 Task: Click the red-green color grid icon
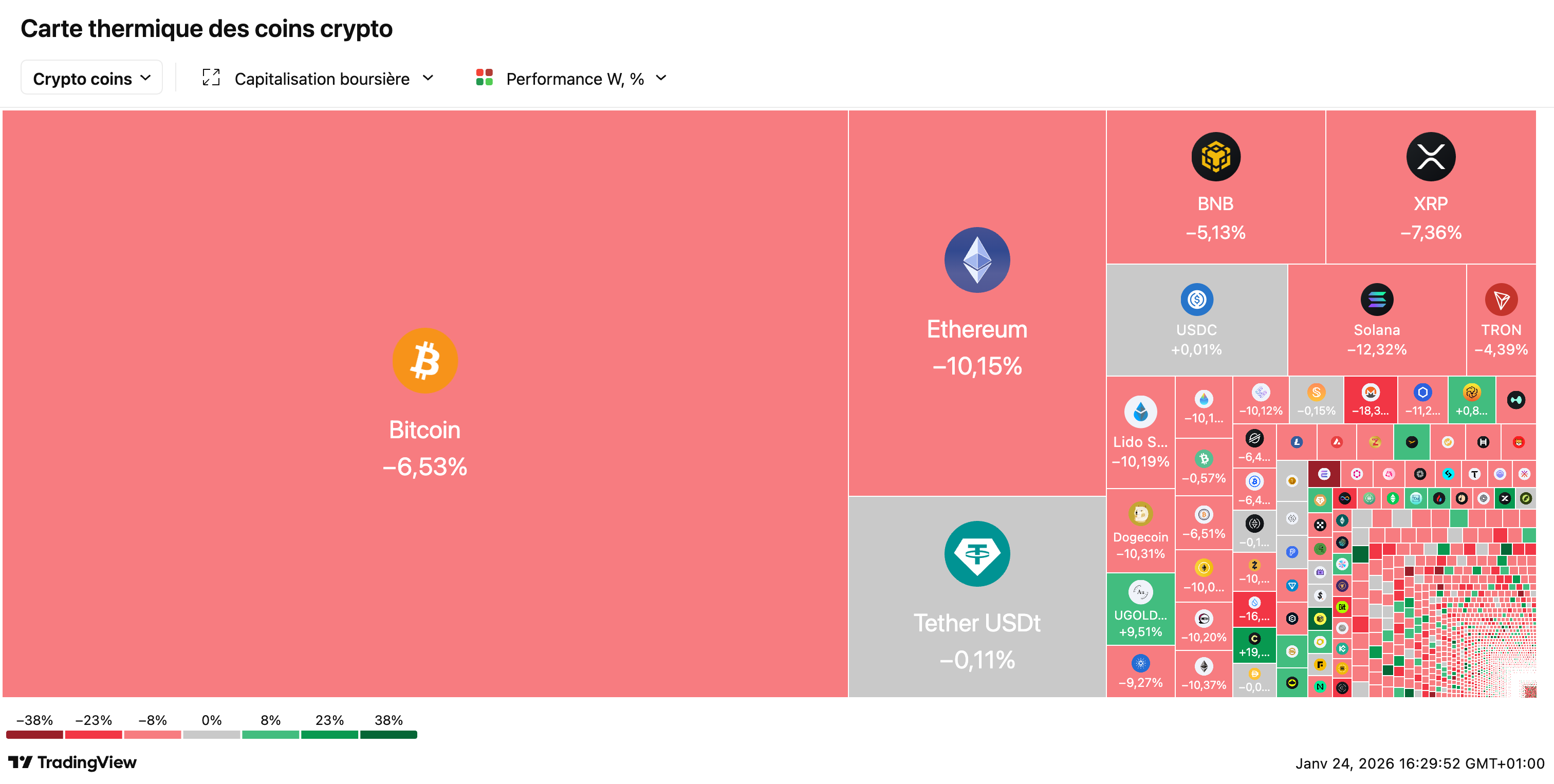click(x=485, y=78)
